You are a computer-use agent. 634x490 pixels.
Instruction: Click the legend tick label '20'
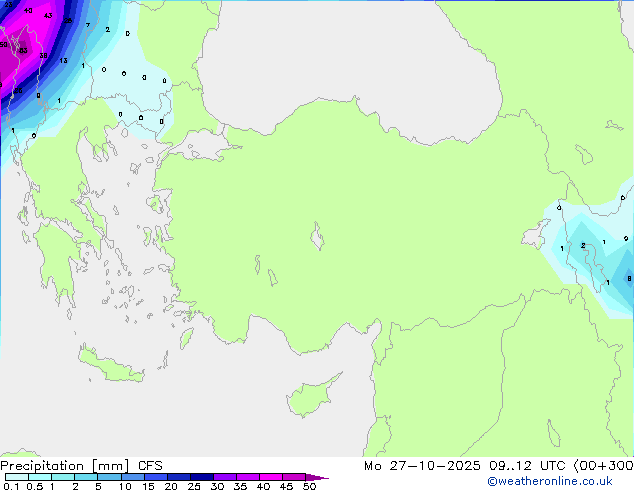click(171, 486)
